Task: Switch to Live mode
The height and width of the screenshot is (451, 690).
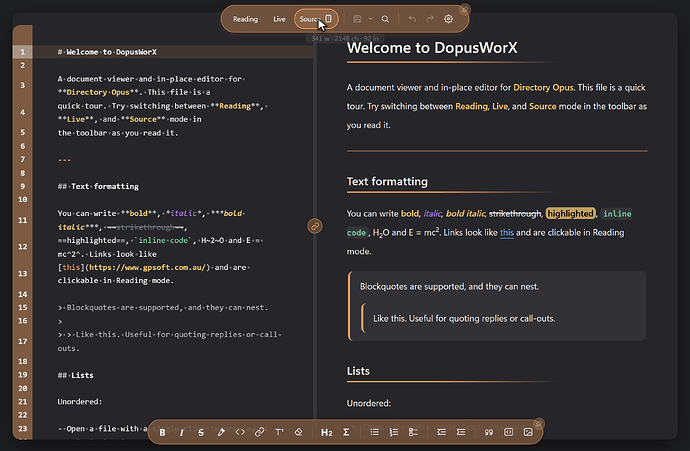Action: 279,19
